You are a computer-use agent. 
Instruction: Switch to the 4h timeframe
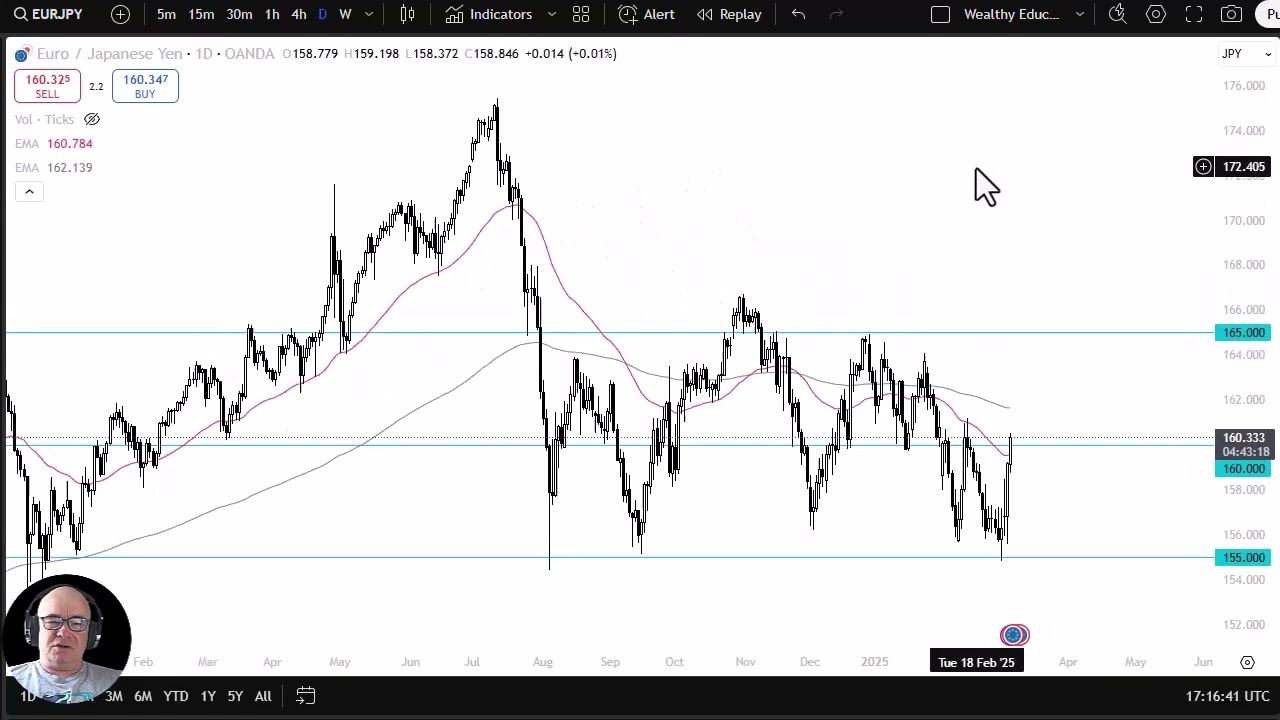pyautogui.click(x=298, y=14)
